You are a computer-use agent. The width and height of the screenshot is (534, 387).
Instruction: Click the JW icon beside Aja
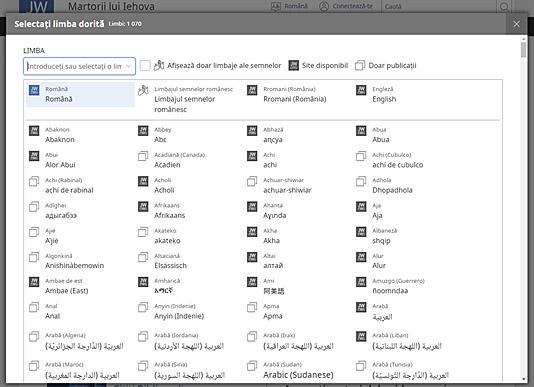click(361, 206)
